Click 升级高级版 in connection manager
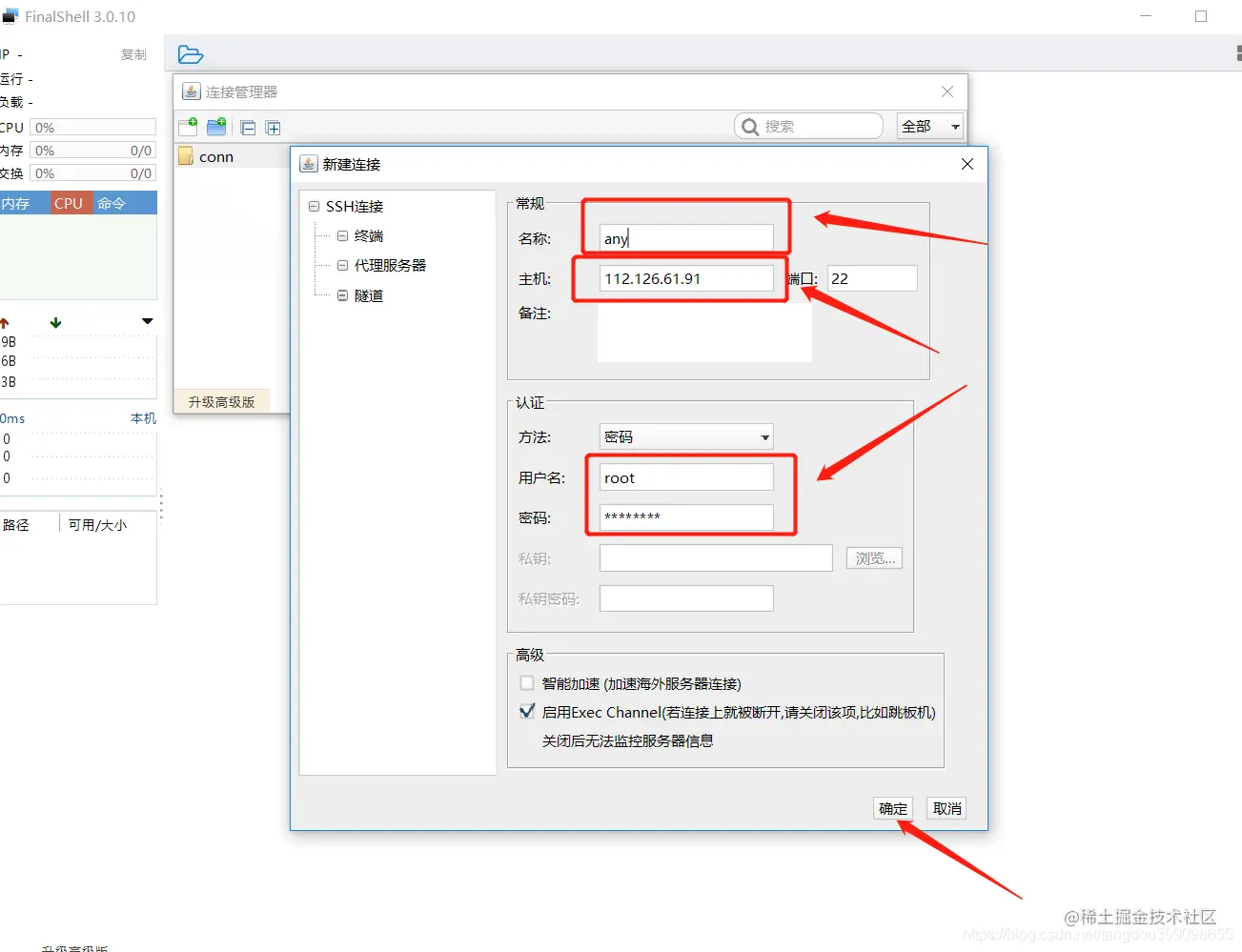Image resolution: width=1242 pixels, height=952 pixels. coord(221,402)
